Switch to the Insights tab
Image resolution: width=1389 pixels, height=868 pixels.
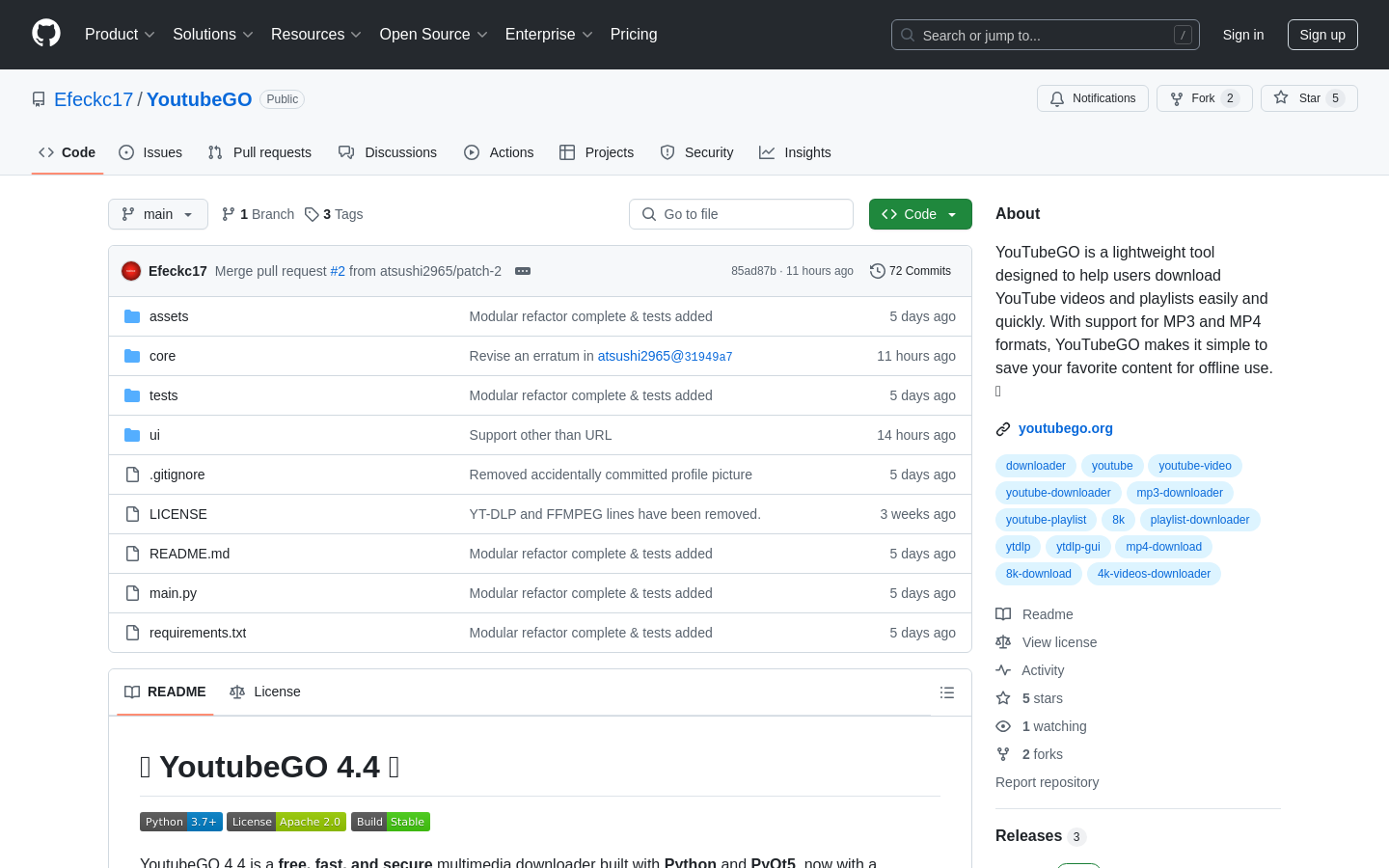pyautogui.click(x=795, y=152)
